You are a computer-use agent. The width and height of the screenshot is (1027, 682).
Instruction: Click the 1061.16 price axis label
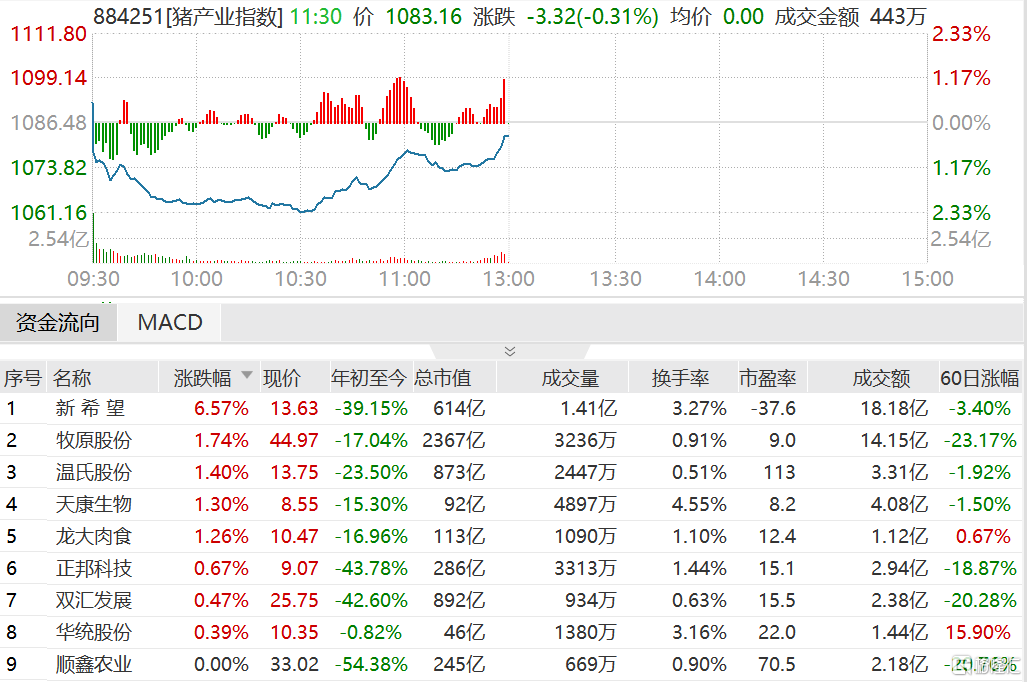tap(48, 212)
